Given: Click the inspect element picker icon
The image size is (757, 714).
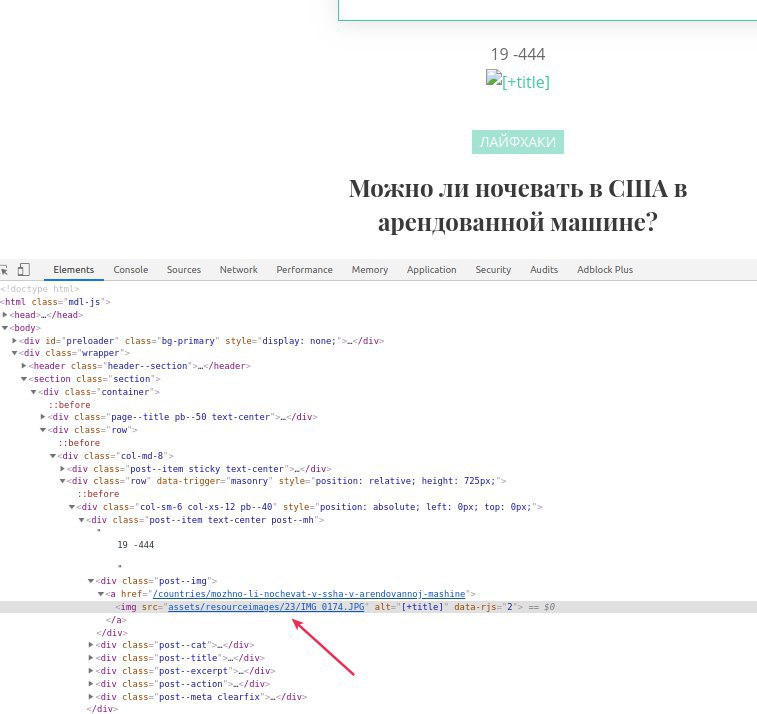Looking at the screenshot, I should coord(4,269).
